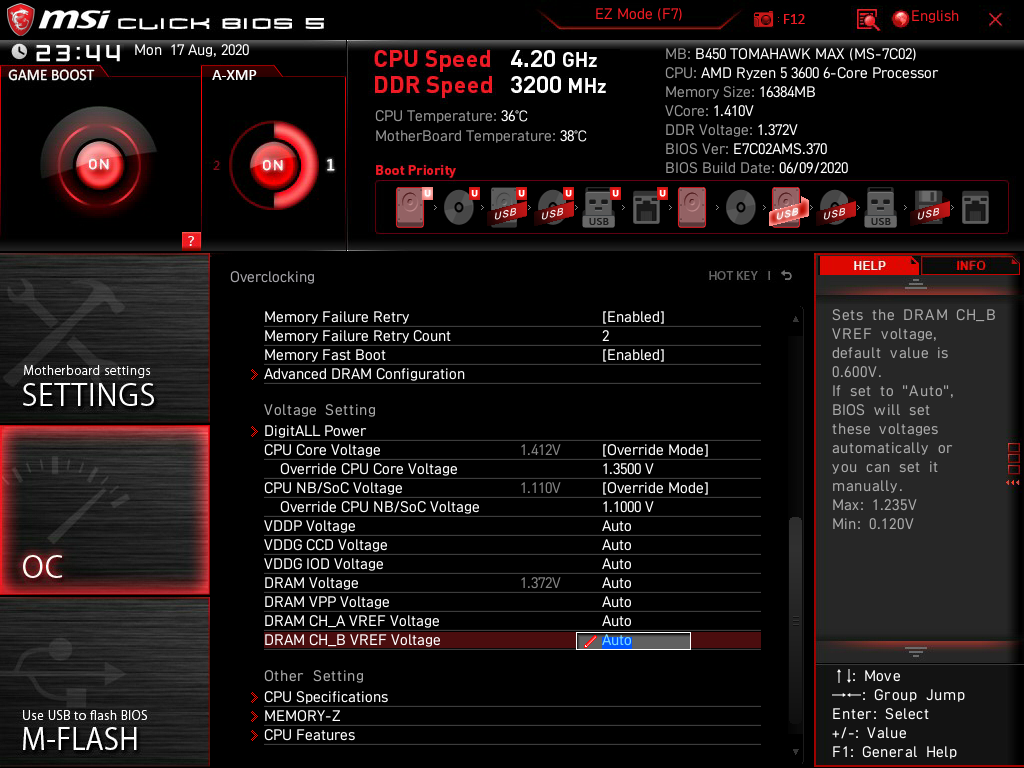1024x768 pixels.
Task: Click the F12 screenshot camera icon
Action: click(763, 20)
